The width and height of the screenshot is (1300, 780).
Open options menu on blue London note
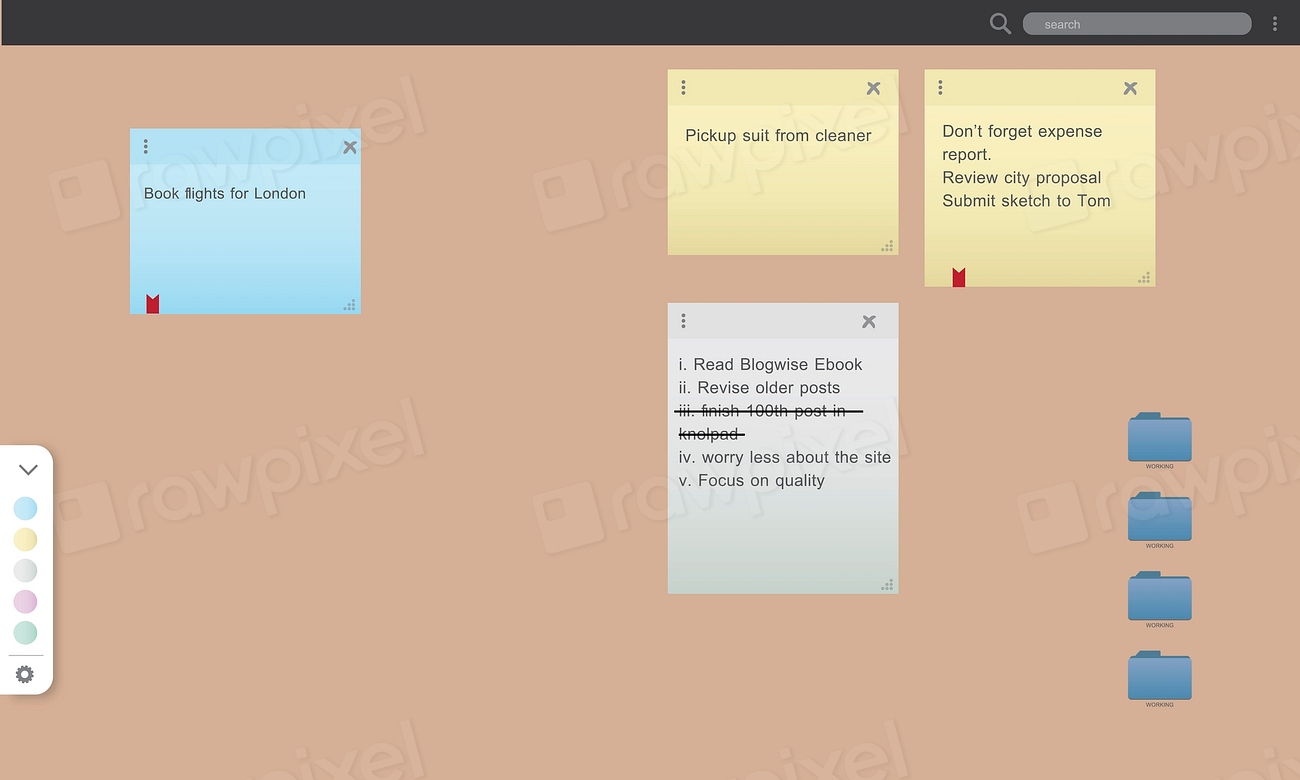click(146, 147)
